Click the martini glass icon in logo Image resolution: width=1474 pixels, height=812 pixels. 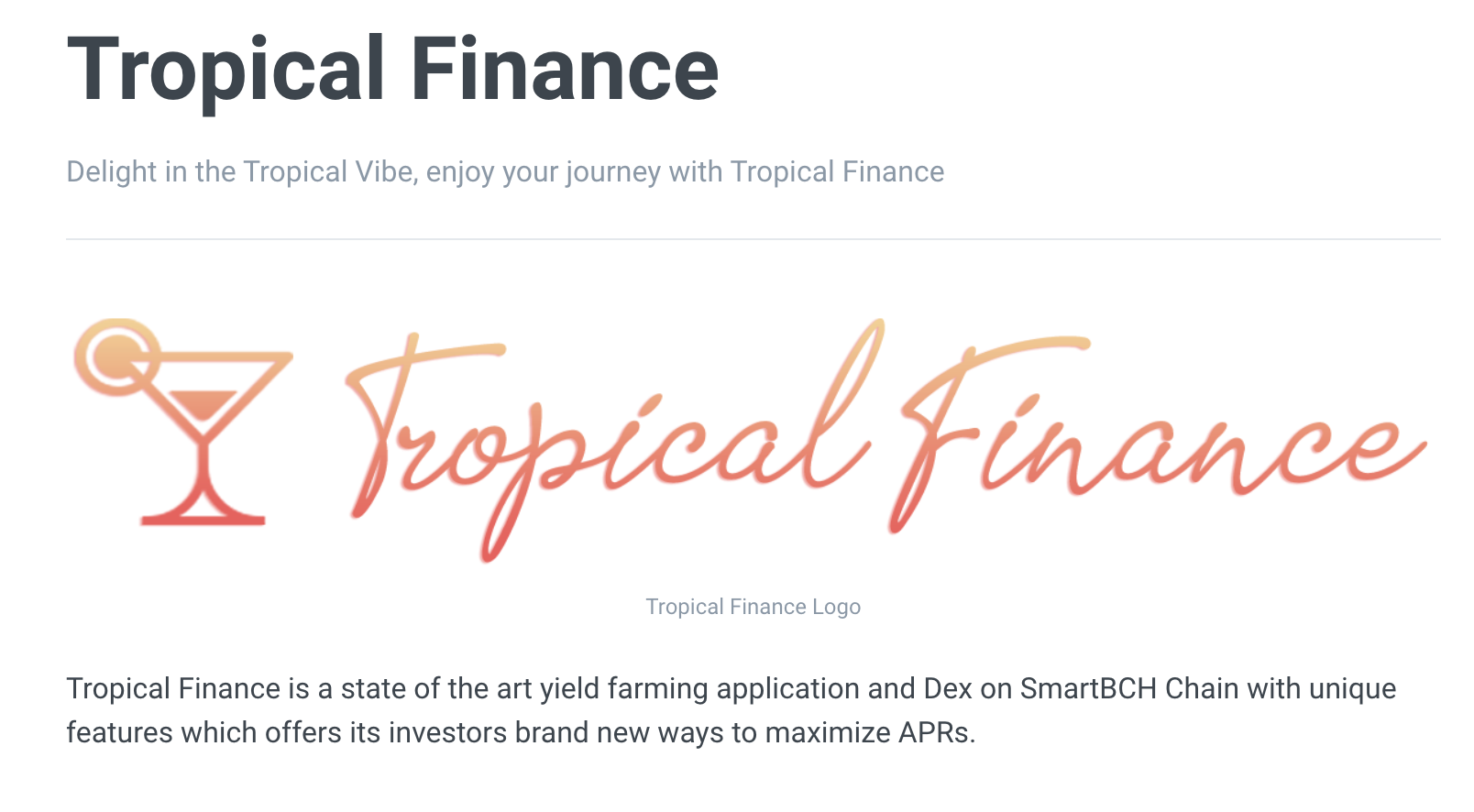(183, 422)
